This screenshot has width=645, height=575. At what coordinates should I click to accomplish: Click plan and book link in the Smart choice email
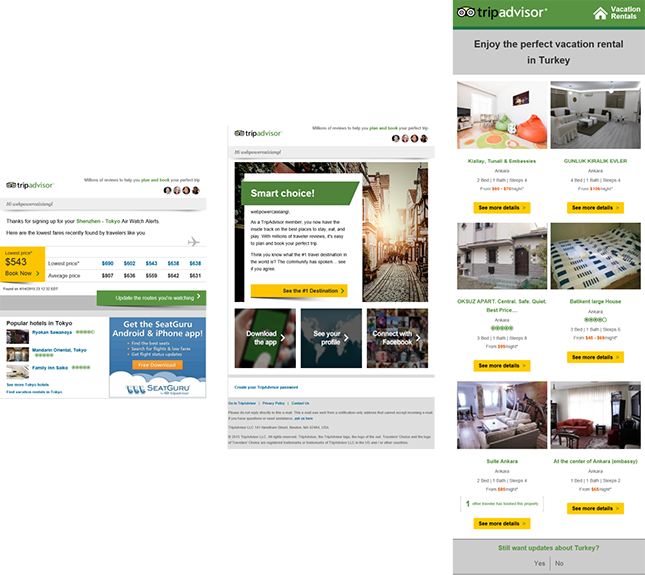tap(383, 128)
